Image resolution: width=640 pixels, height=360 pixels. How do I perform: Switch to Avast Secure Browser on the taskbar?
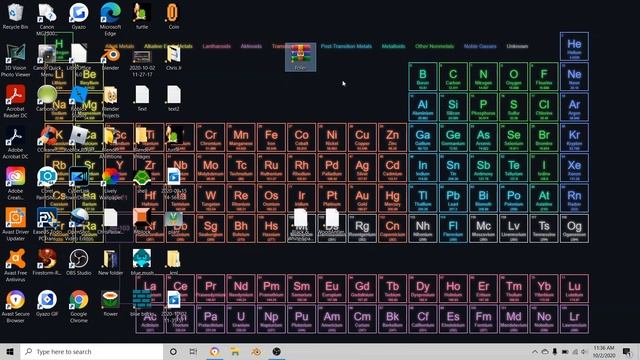click(215, 351)
